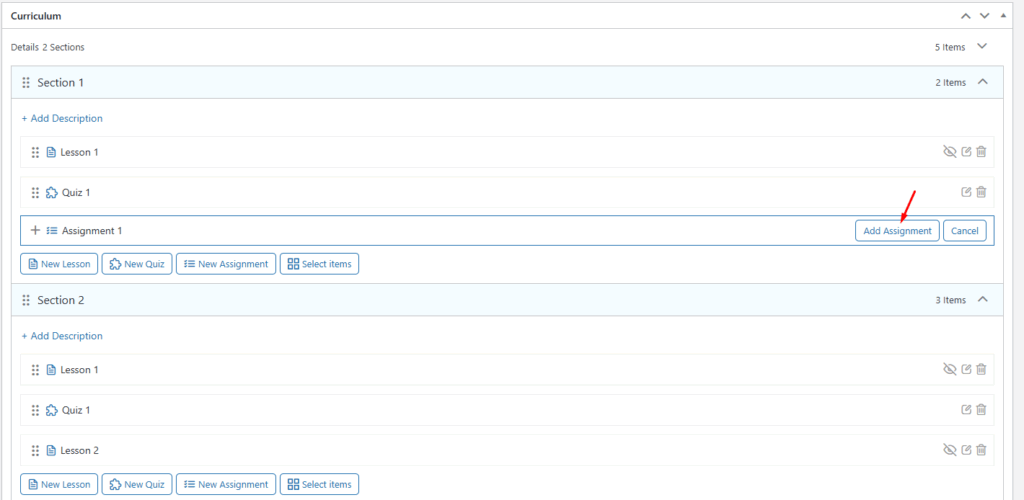Toggle preview eye for Section 2 Lesson 1

tap(949, 369)
